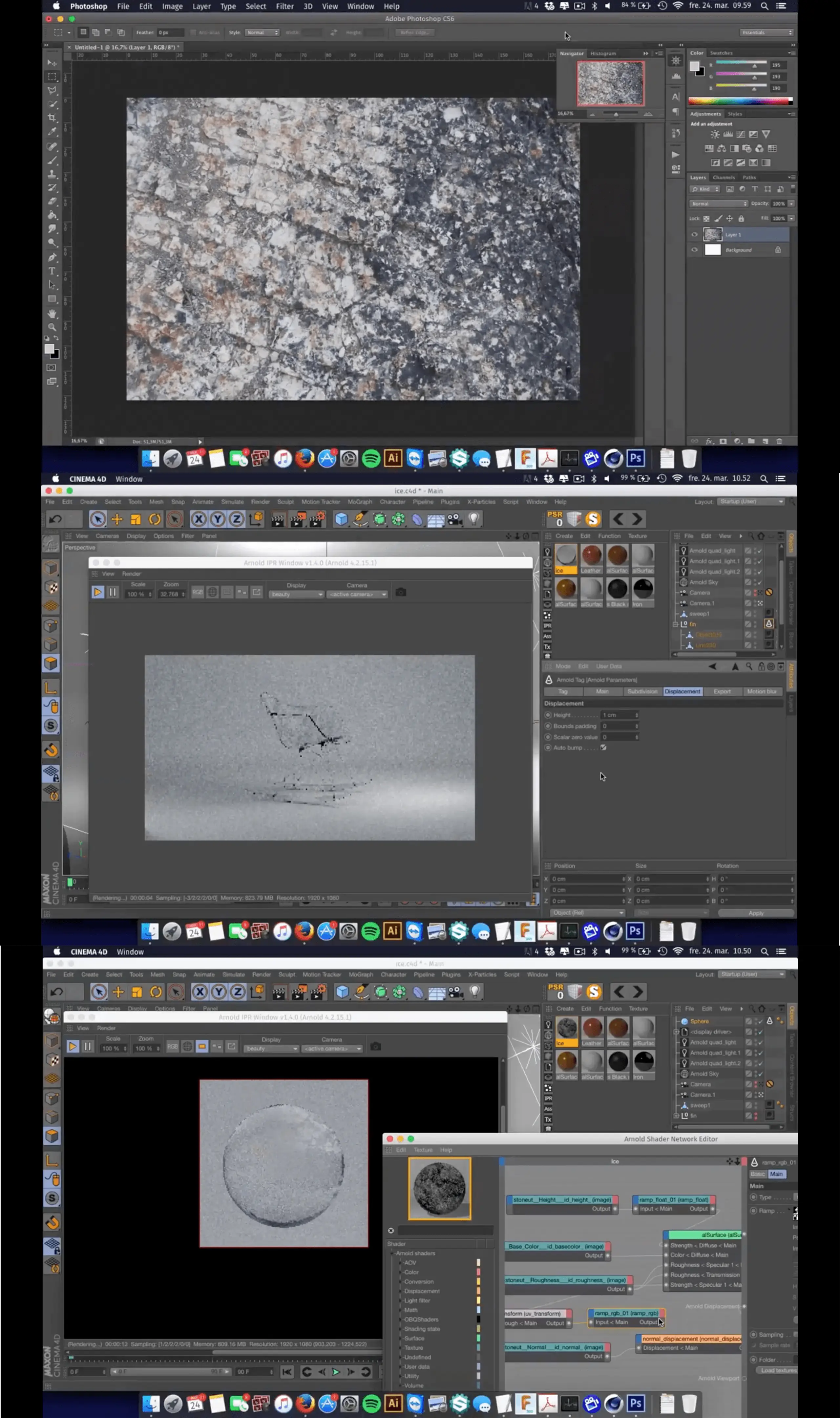Screen dimensions: 840x1418
Task: Add a Levels adjustment
Action: tap(728, 134)
